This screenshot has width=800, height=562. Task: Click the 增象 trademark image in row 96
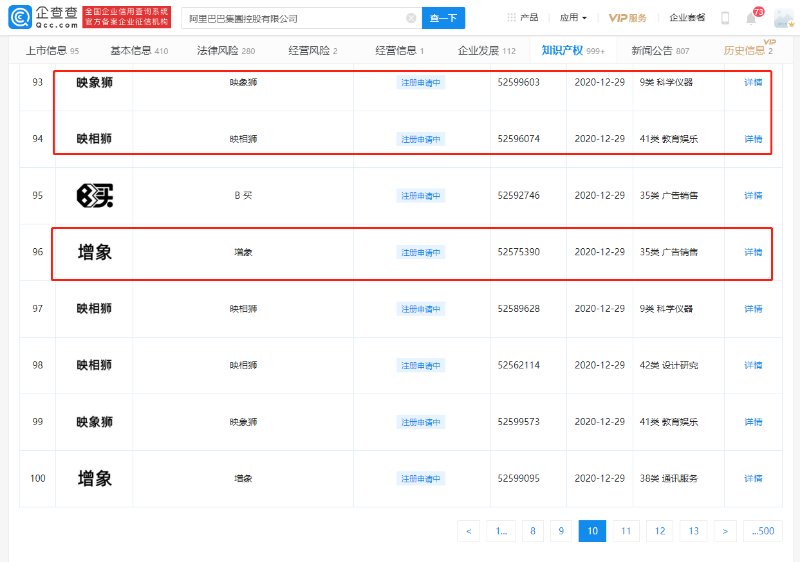(x=95, y=252)
